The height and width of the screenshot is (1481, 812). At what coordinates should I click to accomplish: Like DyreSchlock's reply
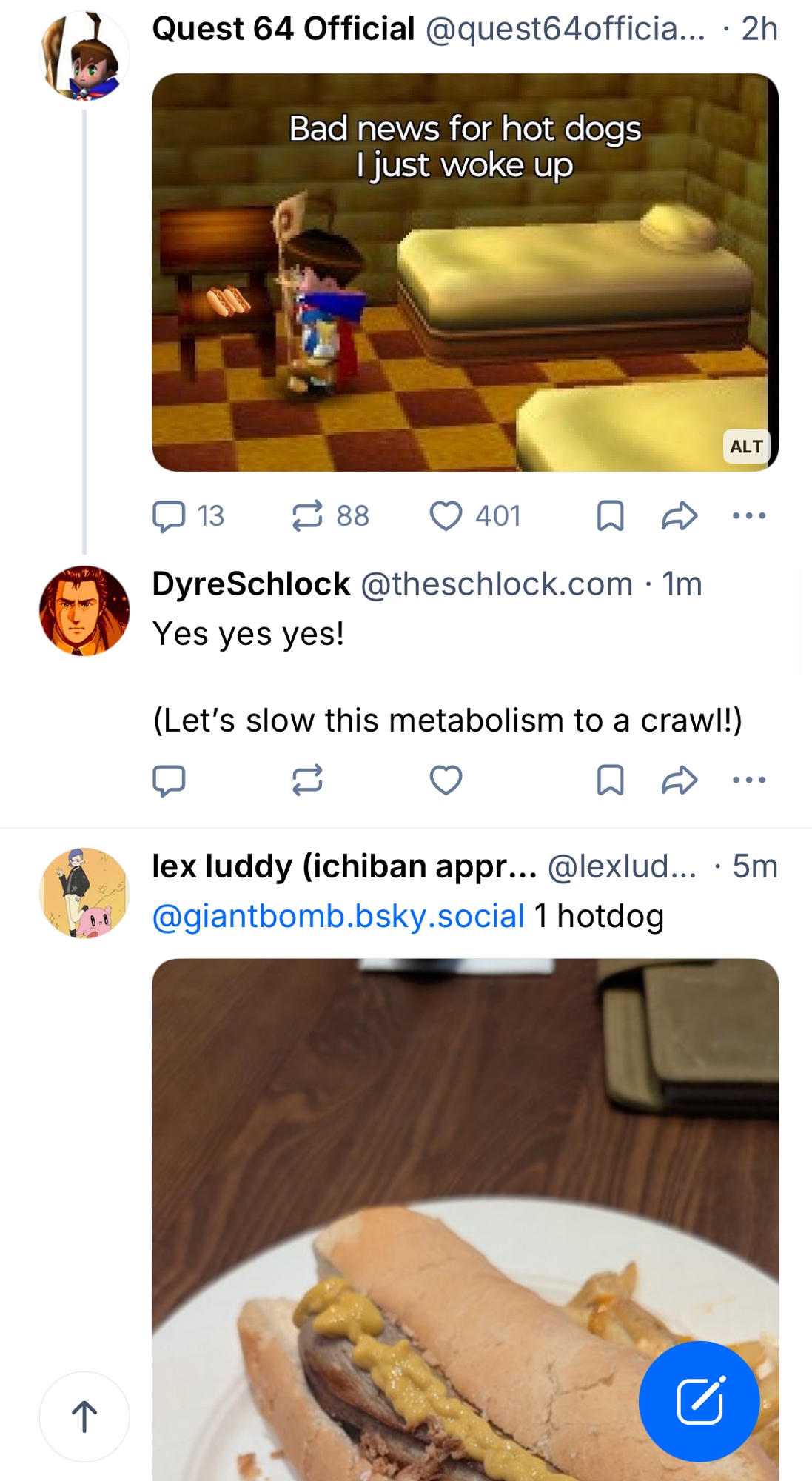[x=446, y=780]
